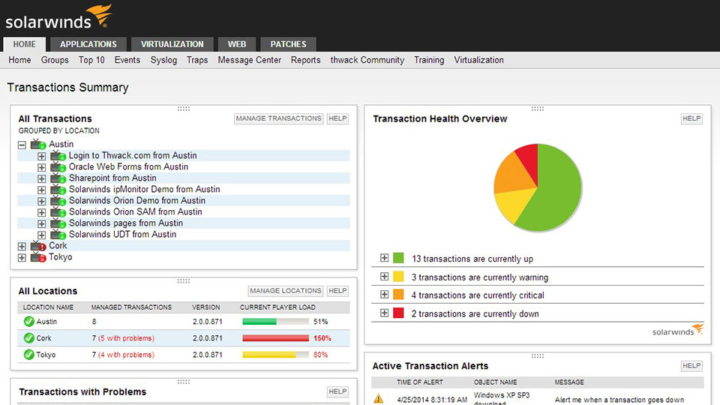This screenshot has height=405, width=720.
Task: Switch to the VIRTUALIZATION tab
Action: pyautogui.click(x=172, y=44)
